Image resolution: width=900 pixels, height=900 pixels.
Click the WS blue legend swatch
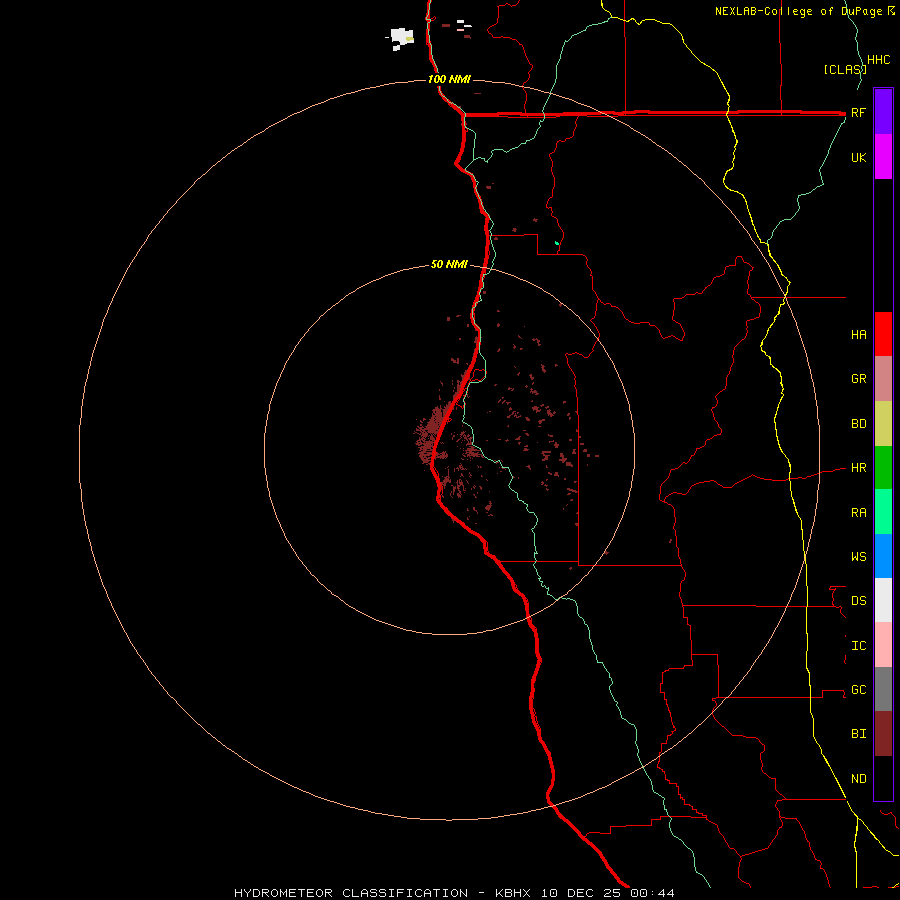coord(883,556)
